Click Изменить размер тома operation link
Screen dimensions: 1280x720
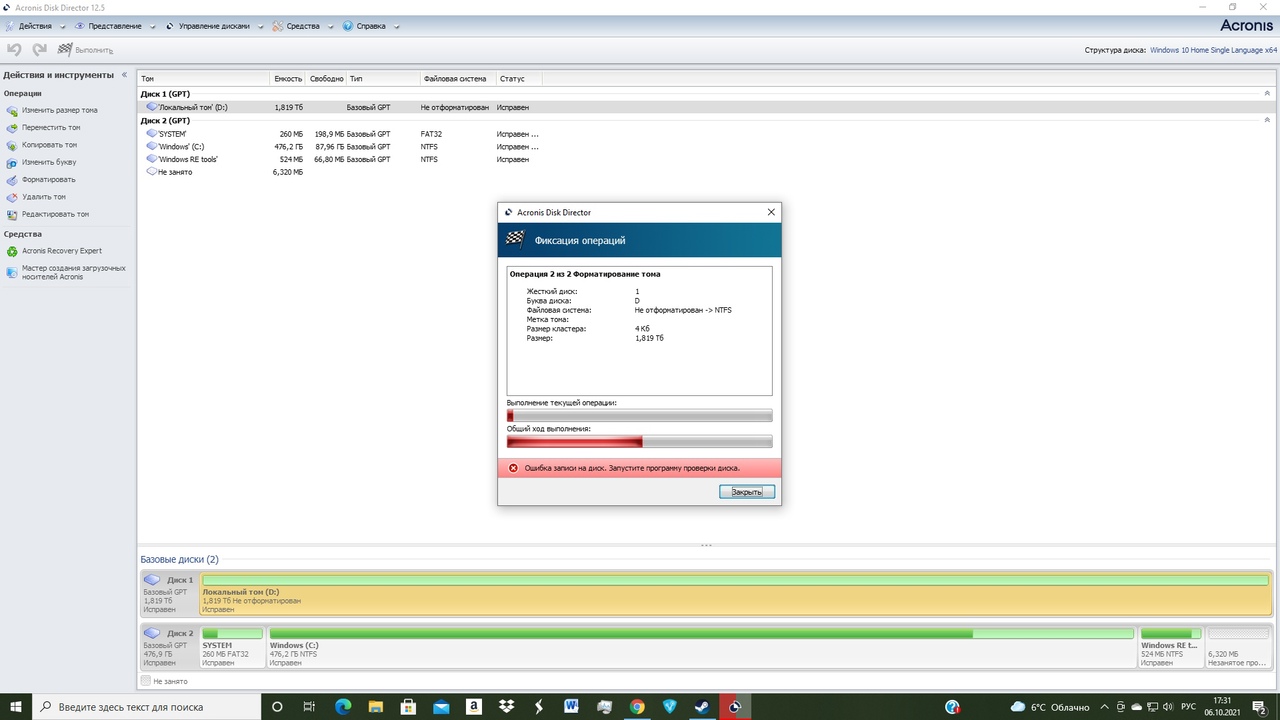coord(60,111)
